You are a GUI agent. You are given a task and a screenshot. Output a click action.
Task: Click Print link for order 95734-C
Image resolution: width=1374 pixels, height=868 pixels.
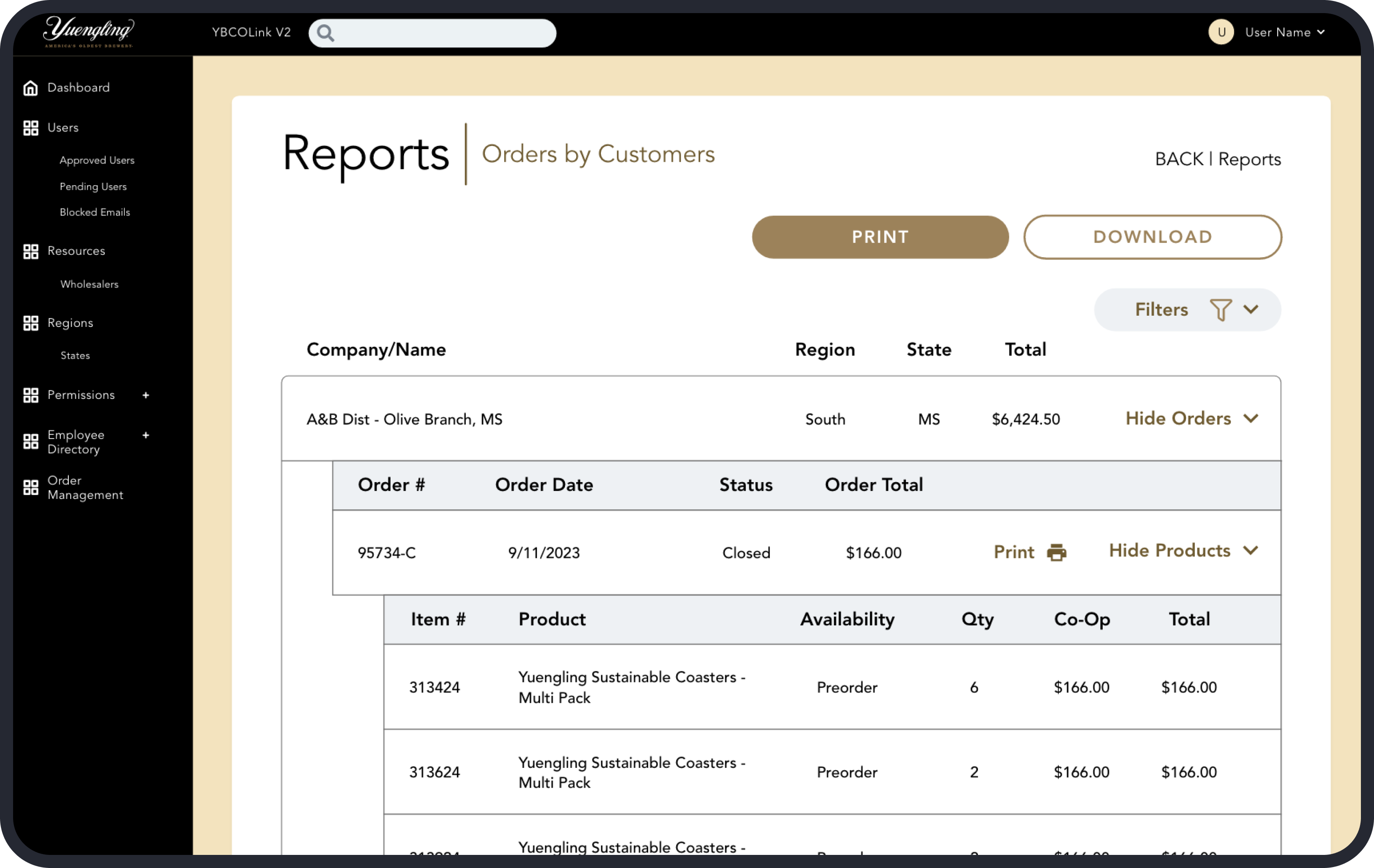click(1013, 552)
